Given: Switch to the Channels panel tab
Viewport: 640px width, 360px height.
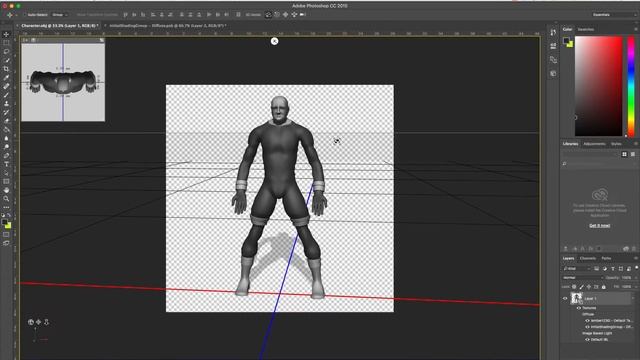Looking at the screenshot, I should click(588, 258).
